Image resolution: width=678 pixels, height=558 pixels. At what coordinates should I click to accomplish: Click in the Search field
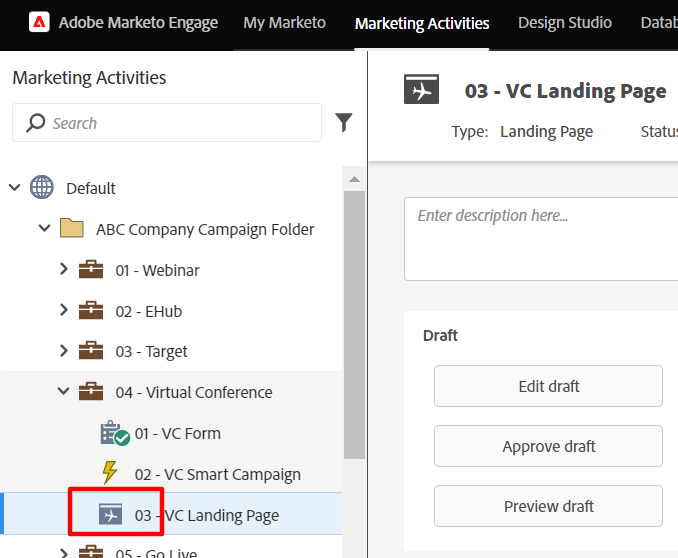click(167, 123)
